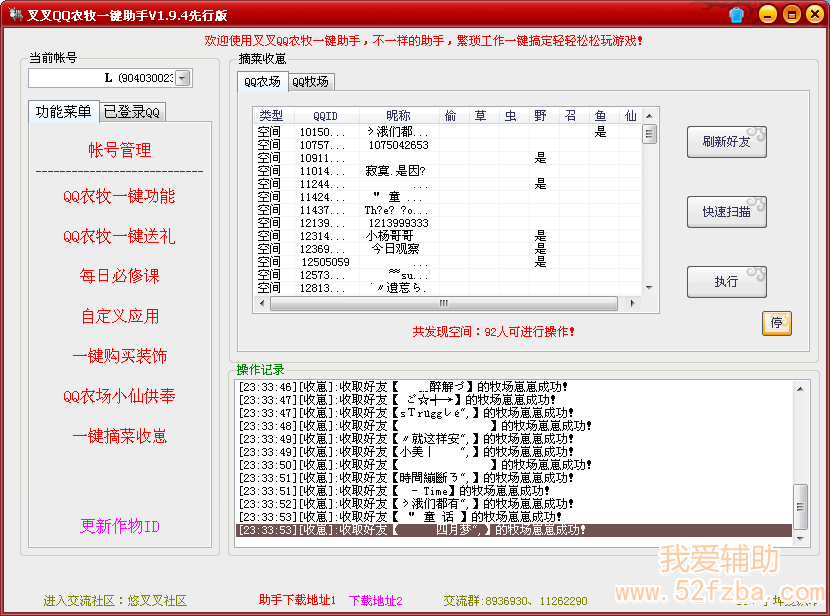Viewport: 830px width, 616px height.
Task: Click the friend list vertical scrollbar thumb
Action: [x=649, y=134]
